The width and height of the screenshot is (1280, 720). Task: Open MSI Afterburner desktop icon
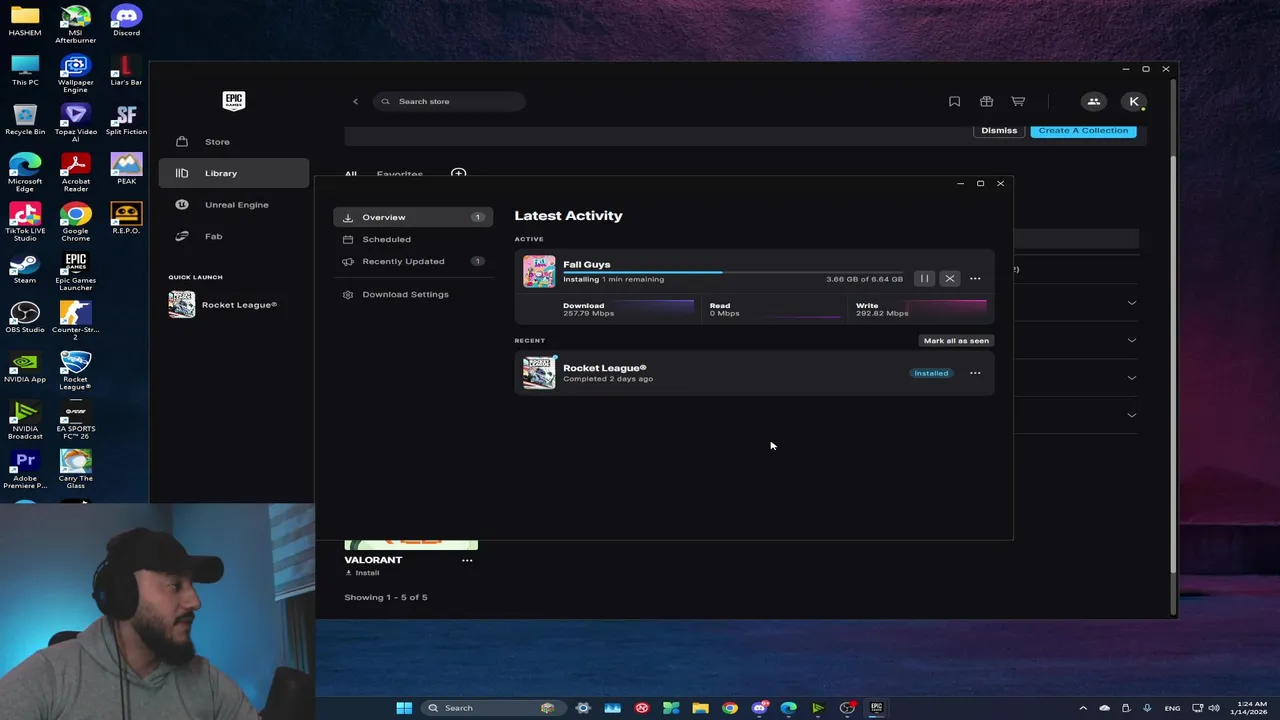(x=75, y=24)
